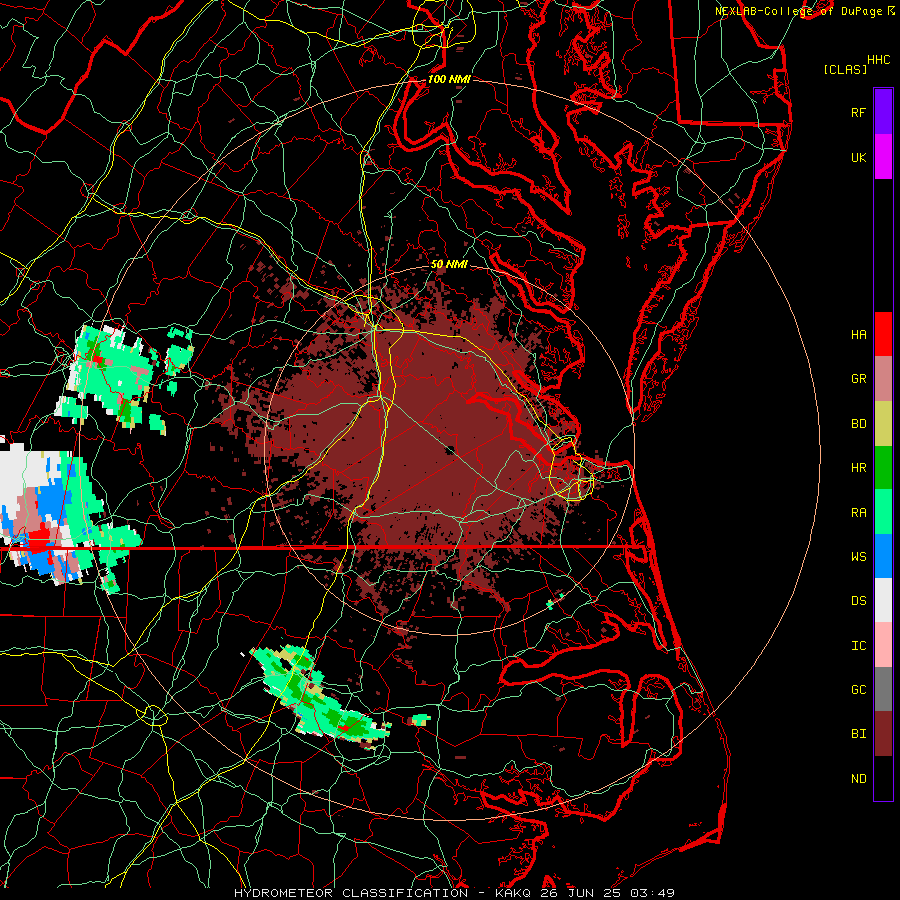Click the GC gray legend swatch
The height and width of the screenshot is (900, 900).
[883, 689]
